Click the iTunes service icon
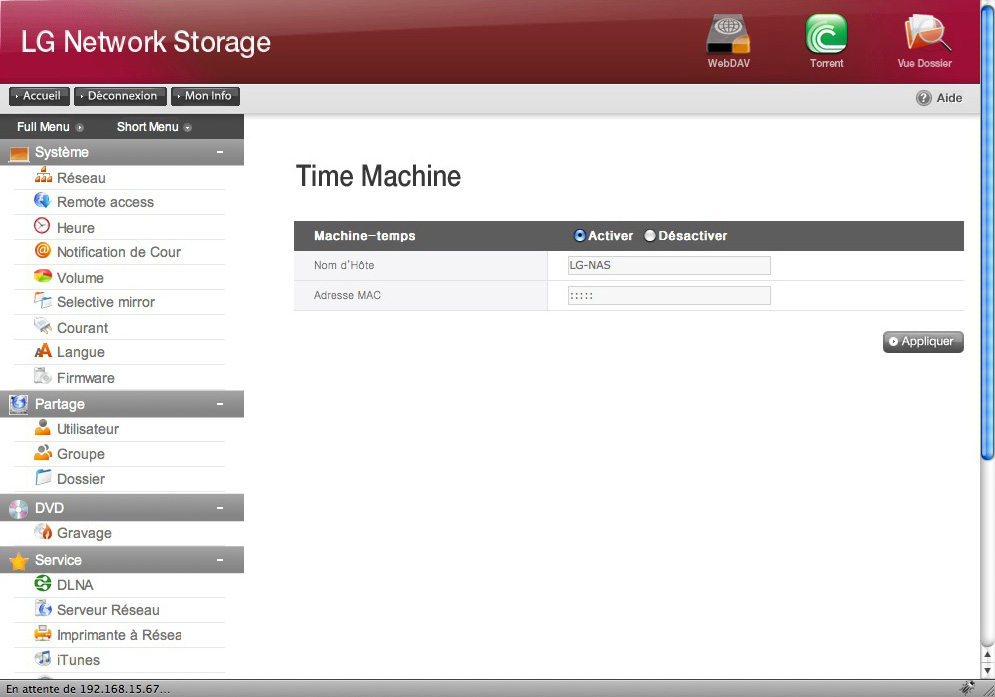The width and height of the screenshot is (995, 697). (43, 659)
